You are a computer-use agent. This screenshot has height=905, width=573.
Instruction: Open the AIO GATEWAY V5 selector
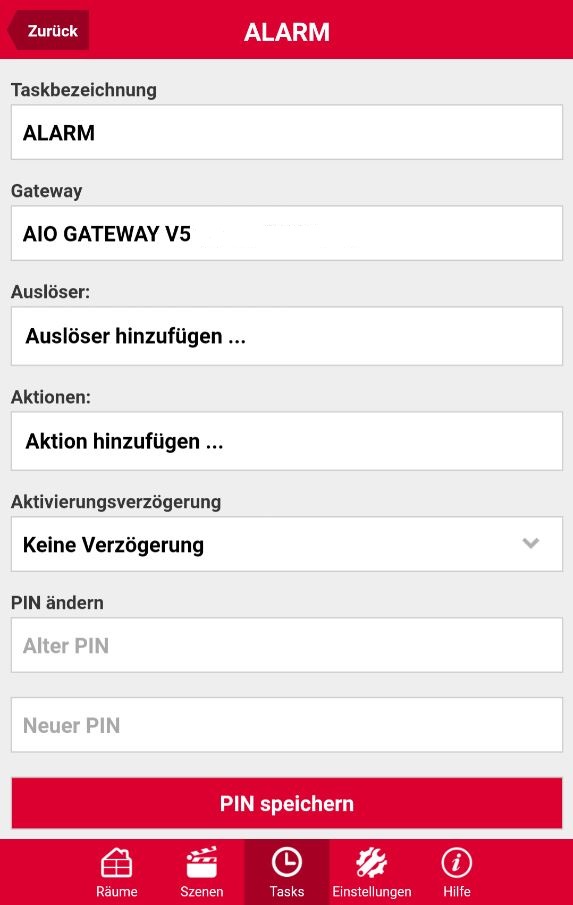287,233
